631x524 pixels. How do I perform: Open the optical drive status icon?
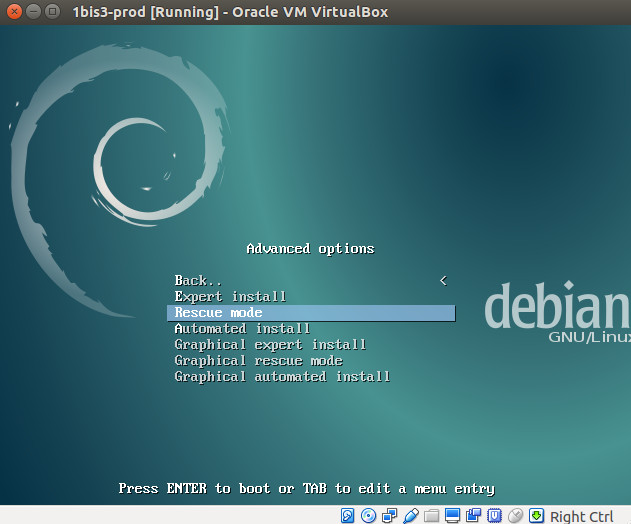[x=368, y=516]
